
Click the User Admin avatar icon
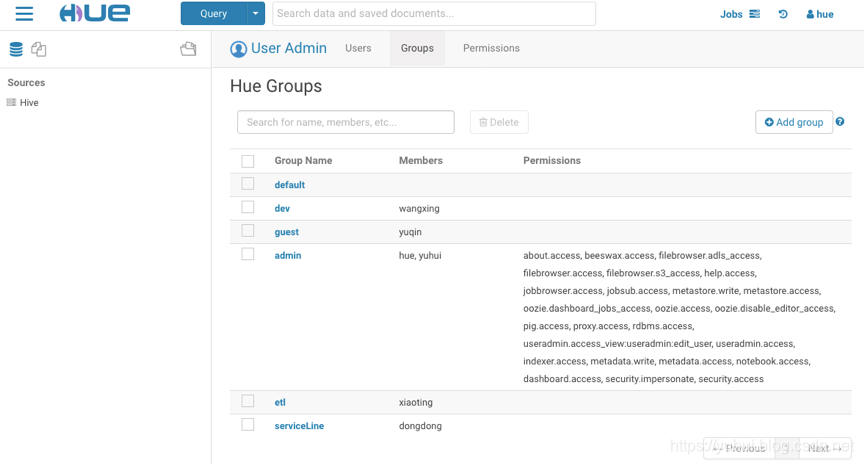(238, 49)
